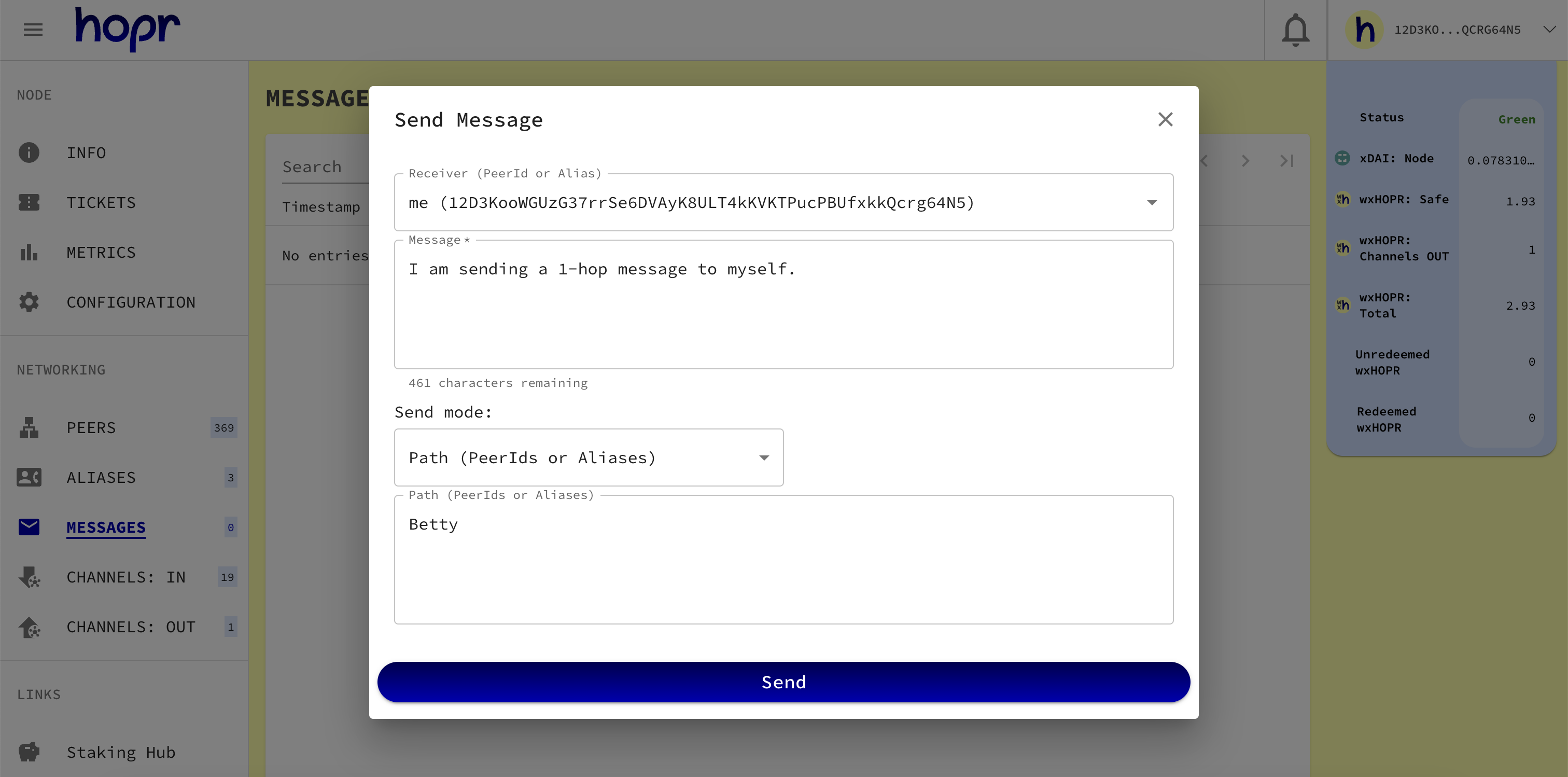1568x777 pixels.
Task: Click the Green status value
Action: [x=1516, y=119]
